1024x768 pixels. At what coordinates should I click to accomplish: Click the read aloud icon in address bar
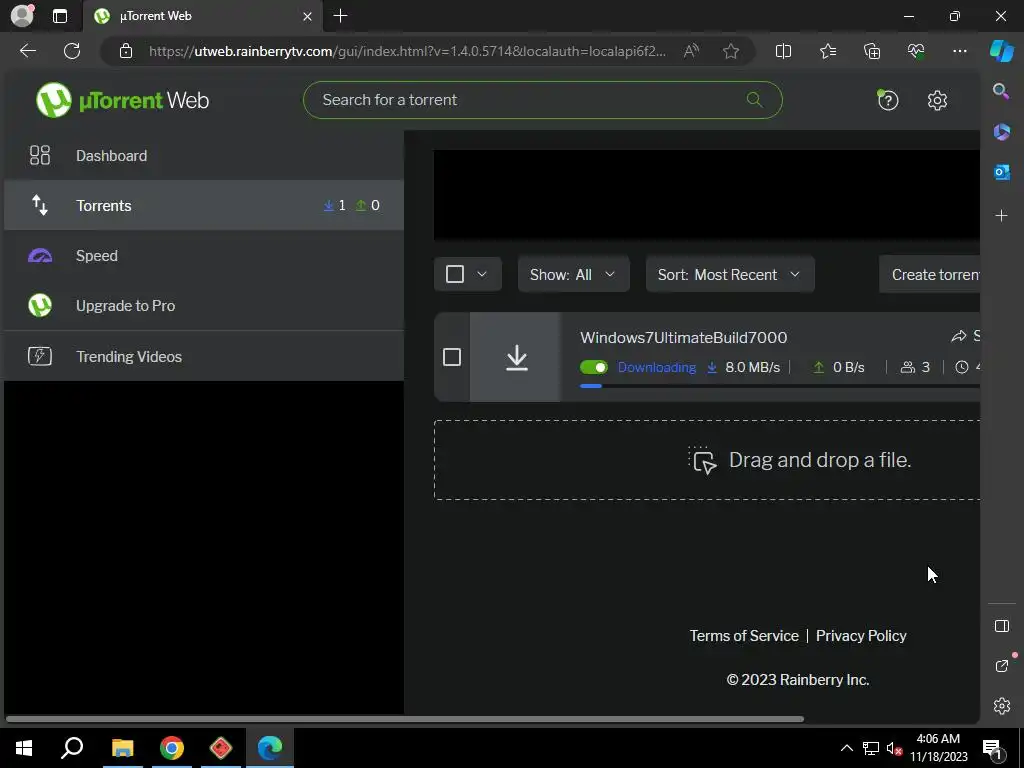click(x=691, y=51)
